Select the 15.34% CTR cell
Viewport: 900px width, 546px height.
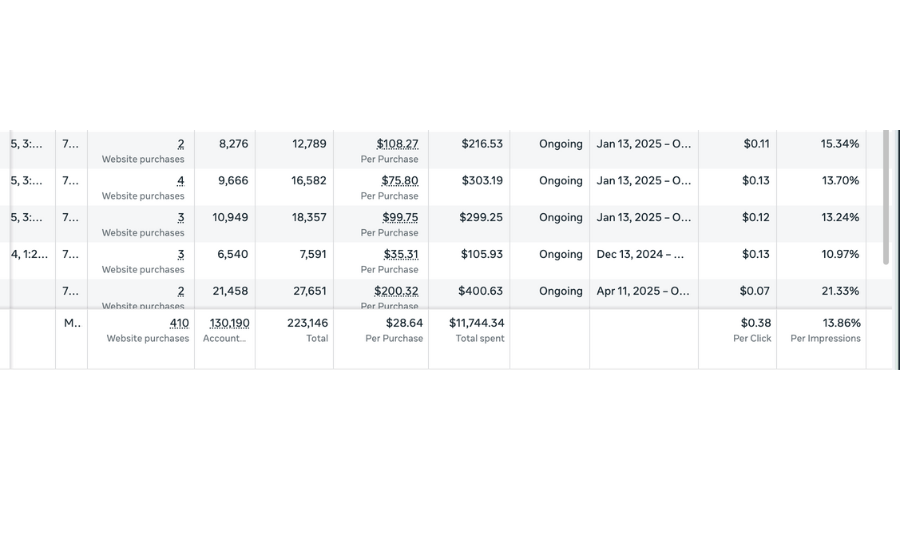(x=821, y=150)
